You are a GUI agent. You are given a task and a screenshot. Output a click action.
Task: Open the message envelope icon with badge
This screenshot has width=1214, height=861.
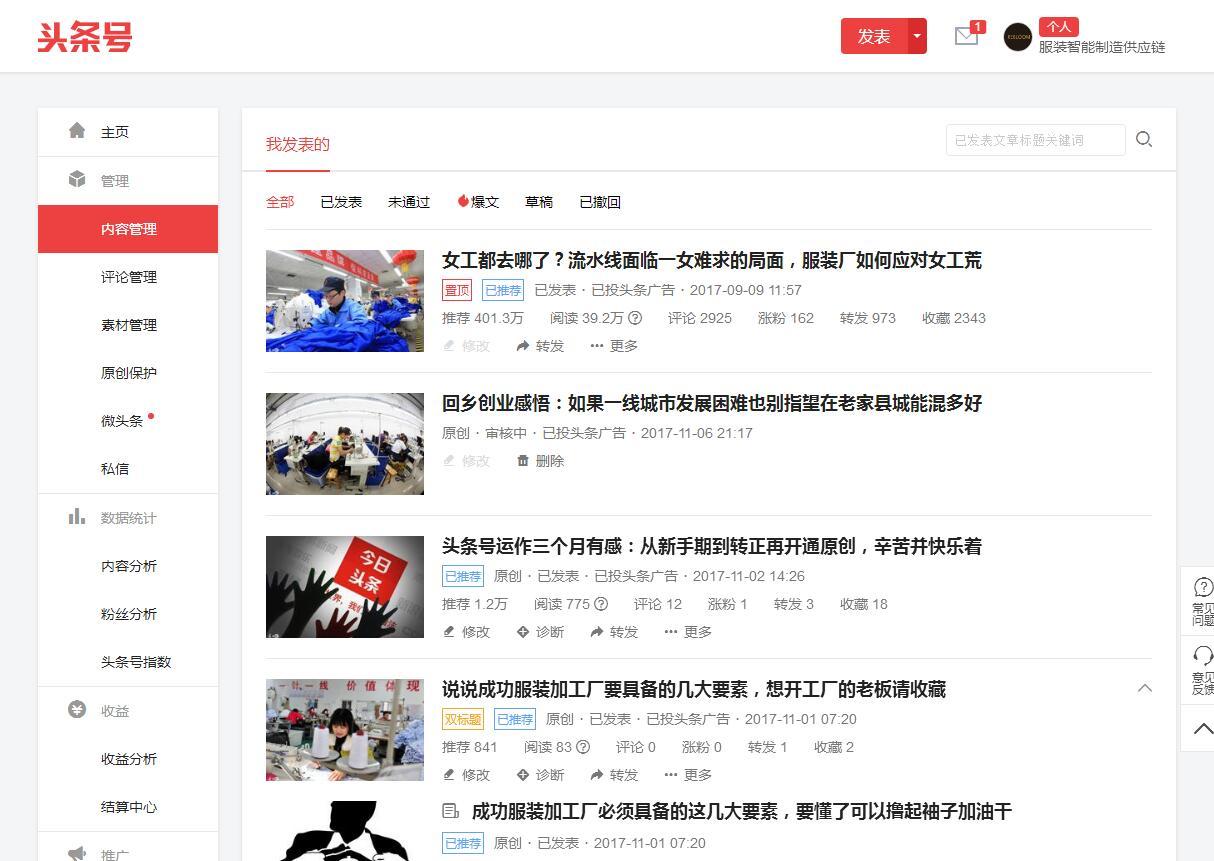coord(966,36)
